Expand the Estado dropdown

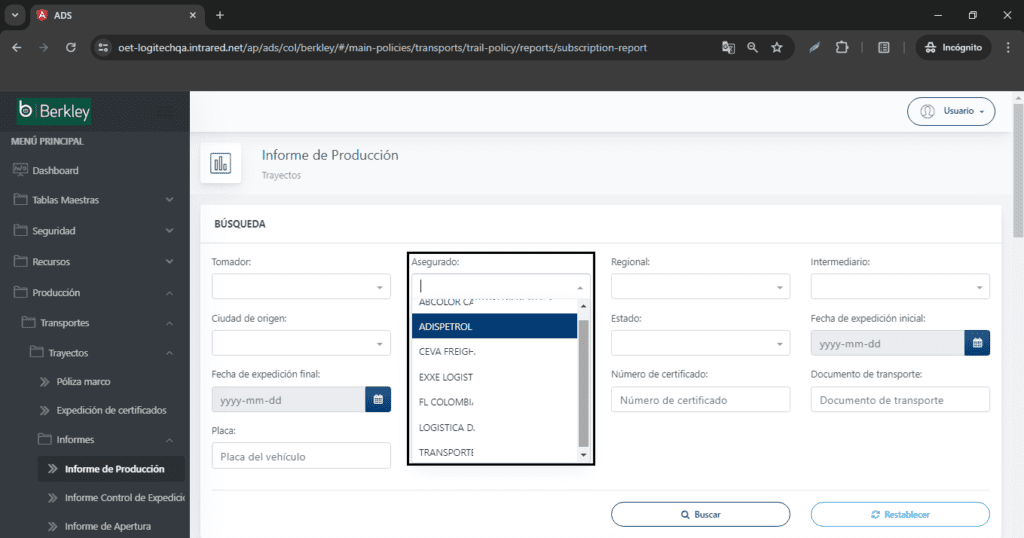(700, 343)
